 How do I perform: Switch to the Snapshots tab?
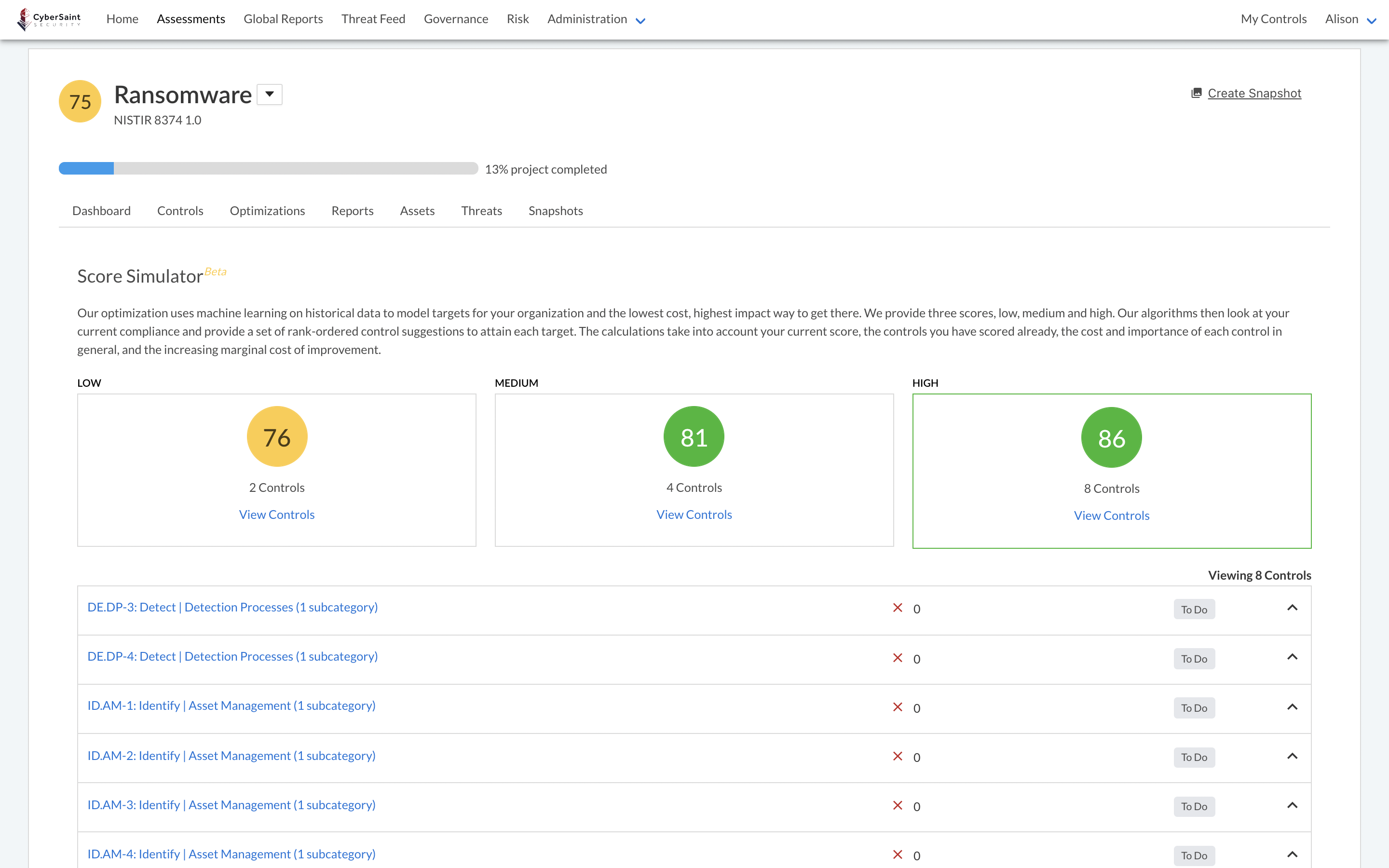556,211
